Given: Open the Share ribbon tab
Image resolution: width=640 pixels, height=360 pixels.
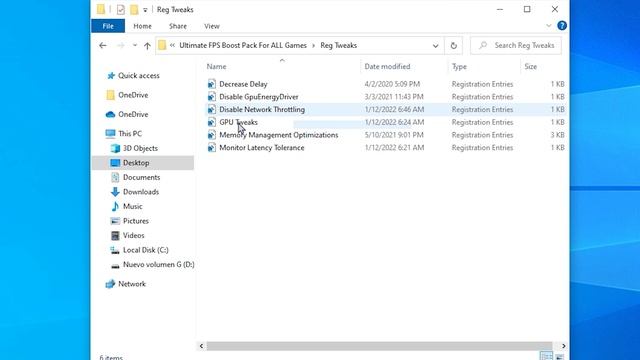Looking at the screenshot, I should click(x=178, y=26).
